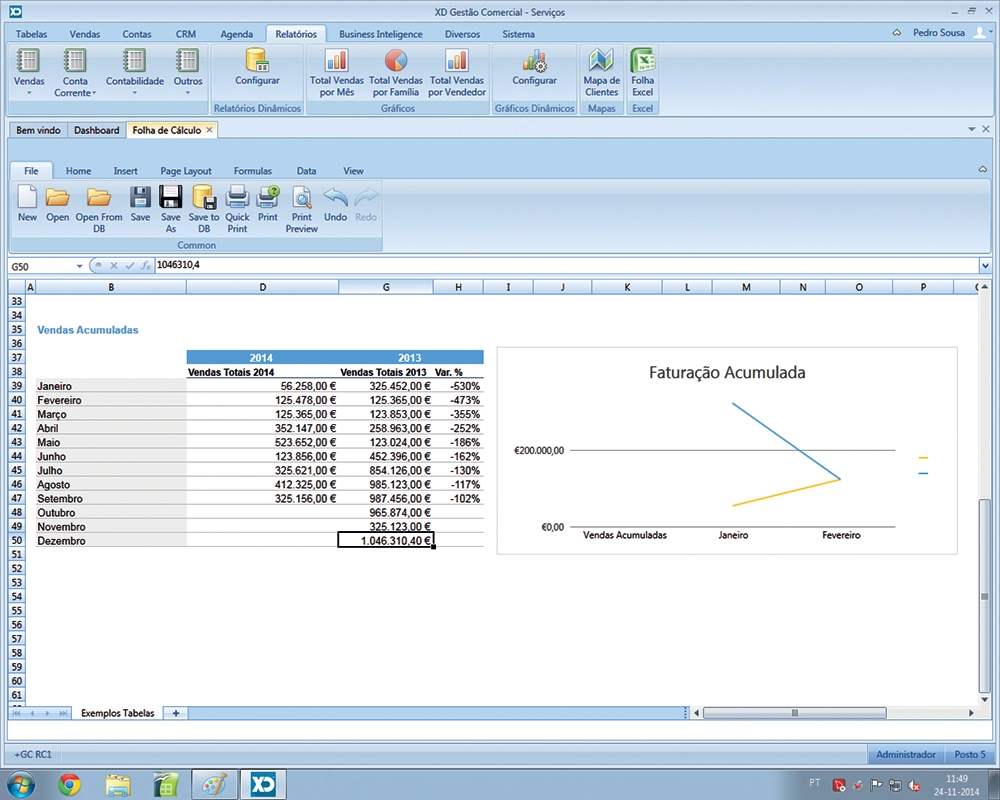Switch to Business Inteligence ribbon tab
1000x800 pixels.
point(380,34)
